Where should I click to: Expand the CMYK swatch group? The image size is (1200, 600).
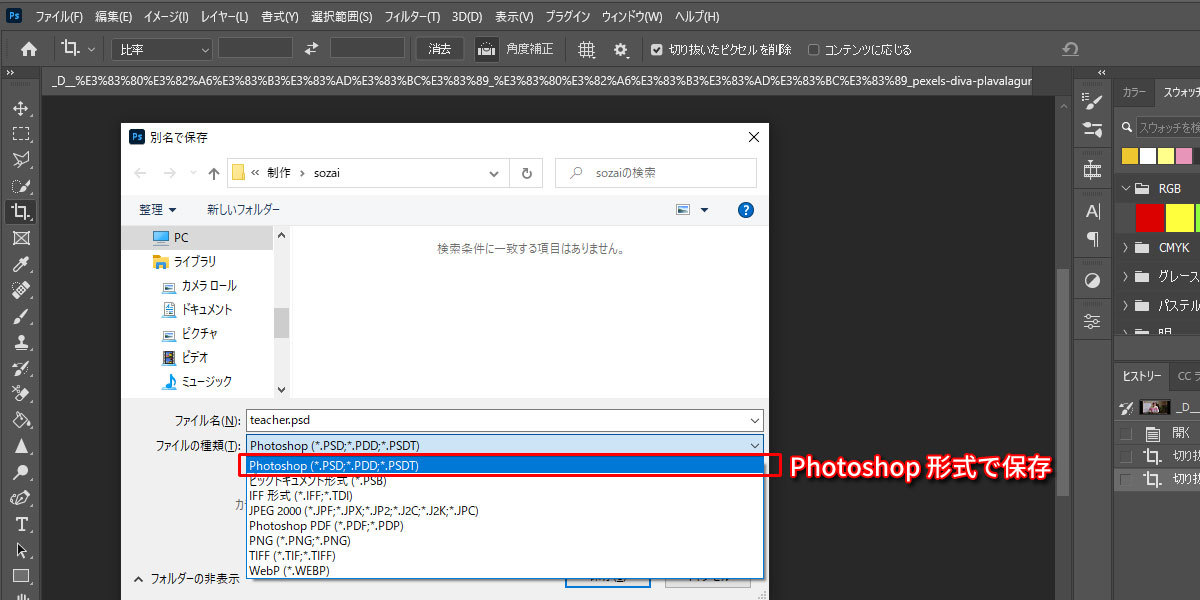click(x=1125, y=247)
